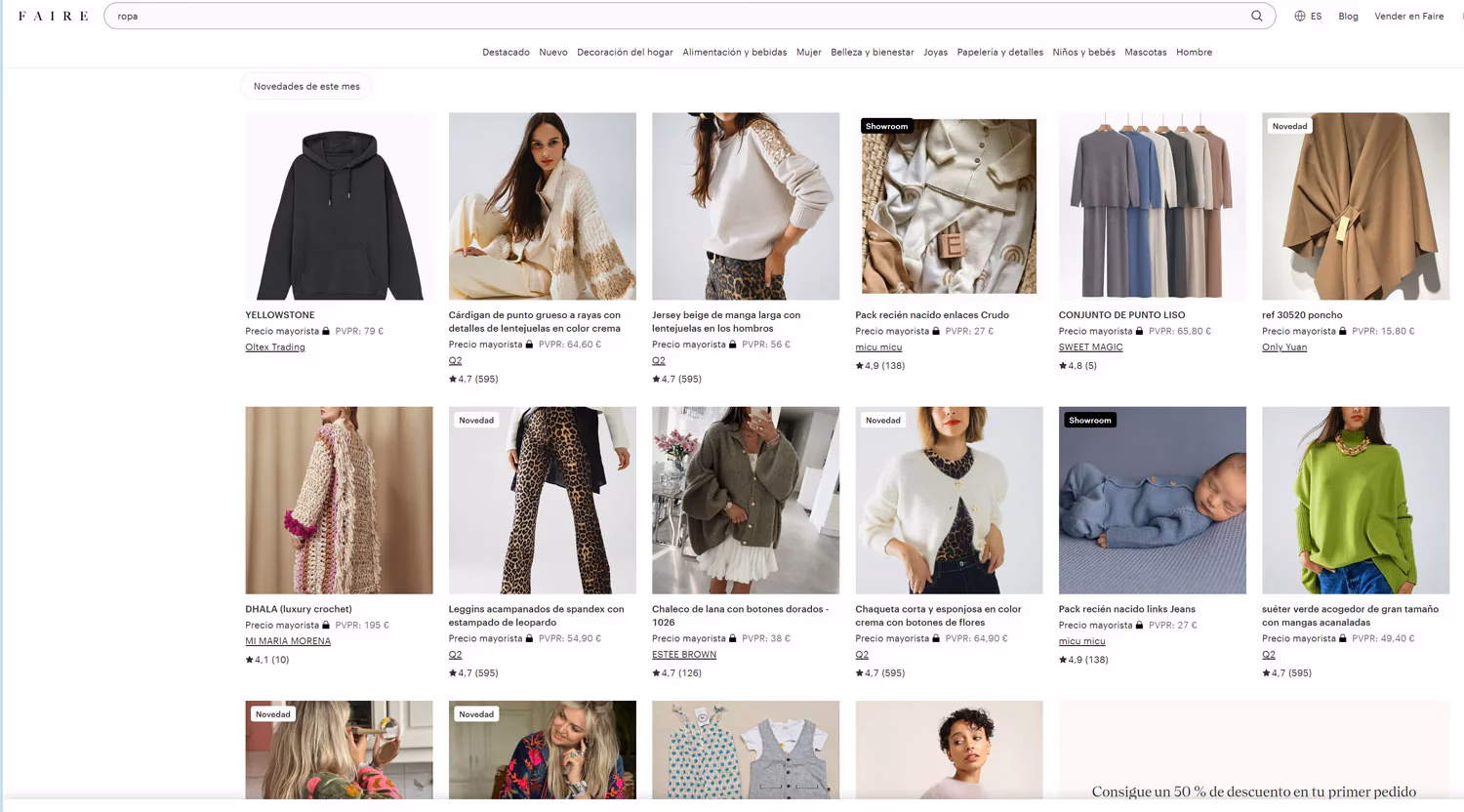Open the green oversized sweater product image
Viewport: 1464px width, 812px height.
tap(1355, 500)
